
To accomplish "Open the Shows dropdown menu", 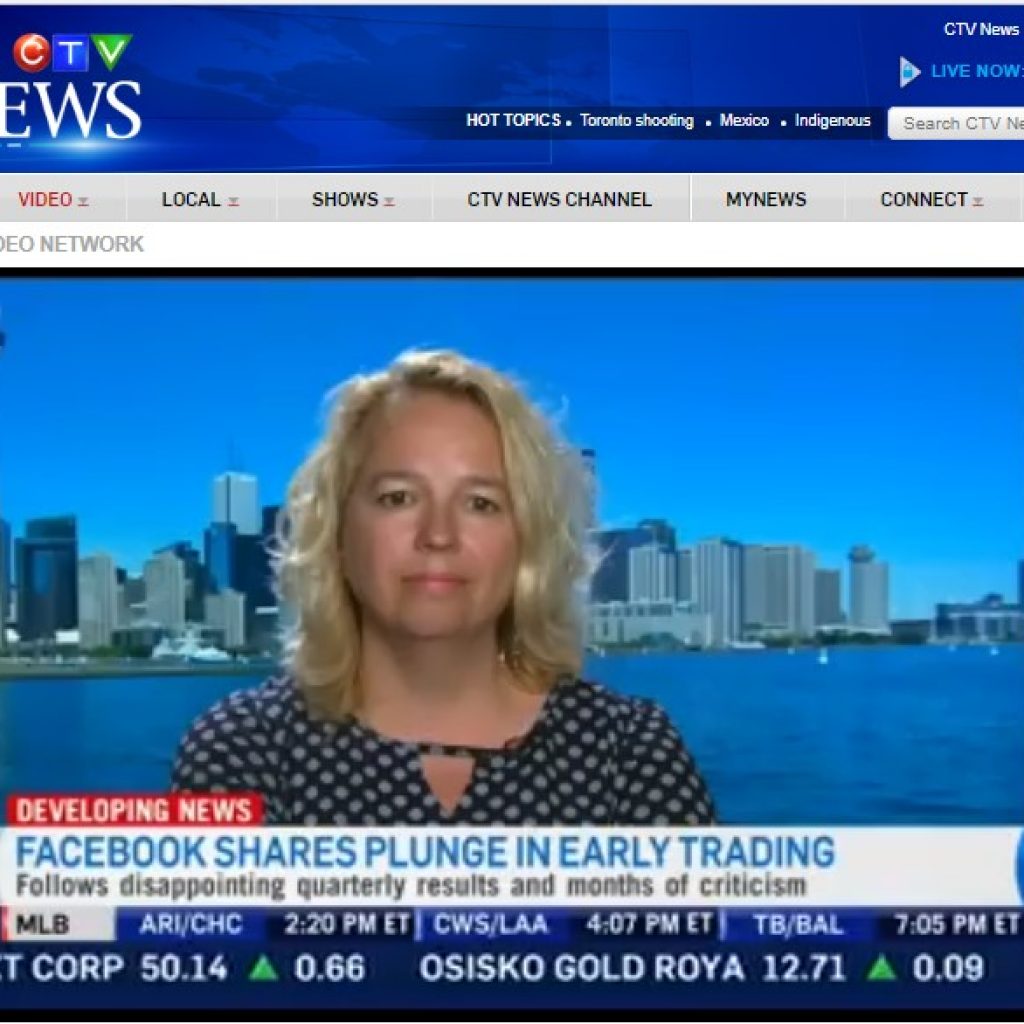I will 353,199.
